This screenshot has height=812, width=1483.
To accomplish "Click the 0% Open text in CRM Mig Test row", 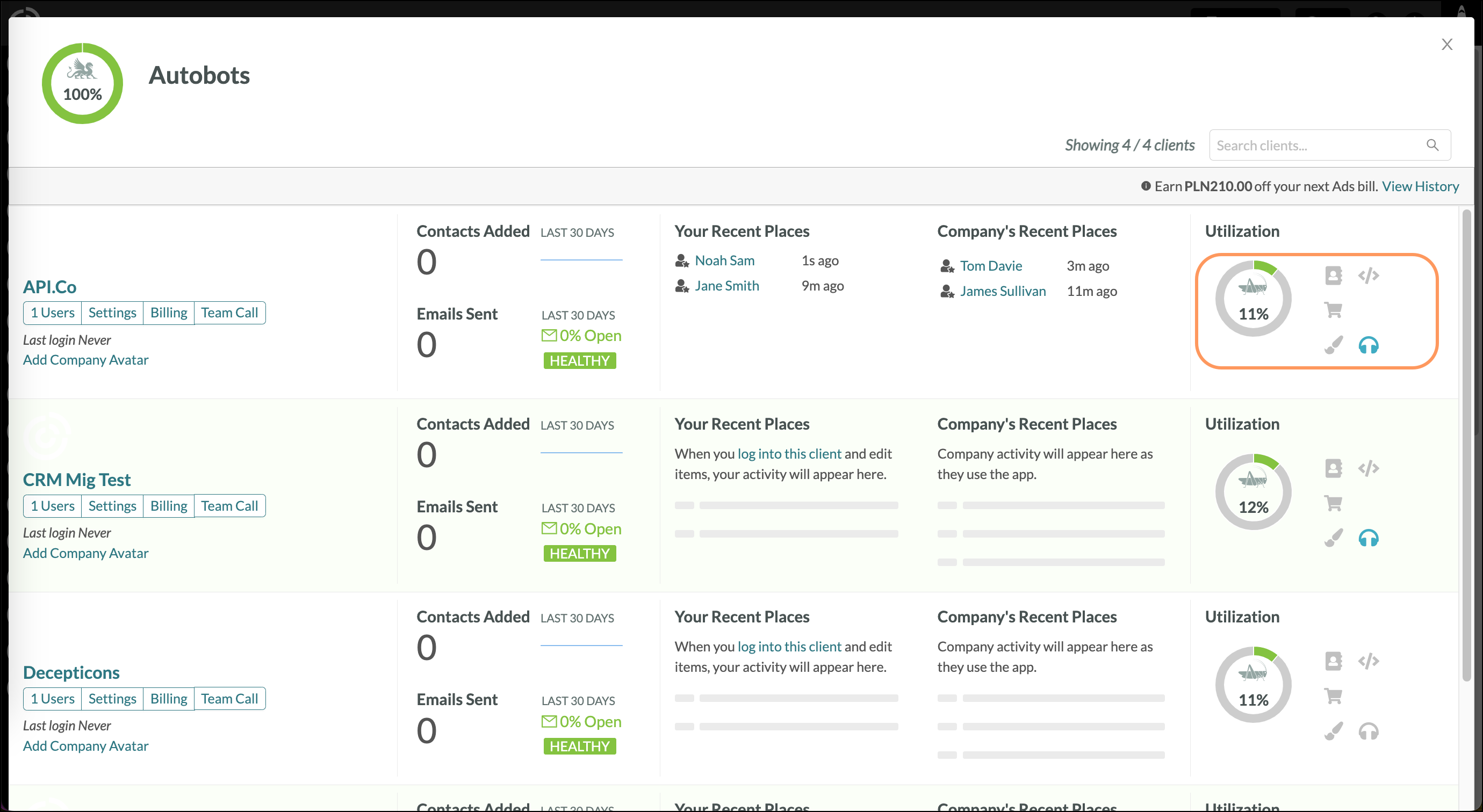I will click(590, 528).
